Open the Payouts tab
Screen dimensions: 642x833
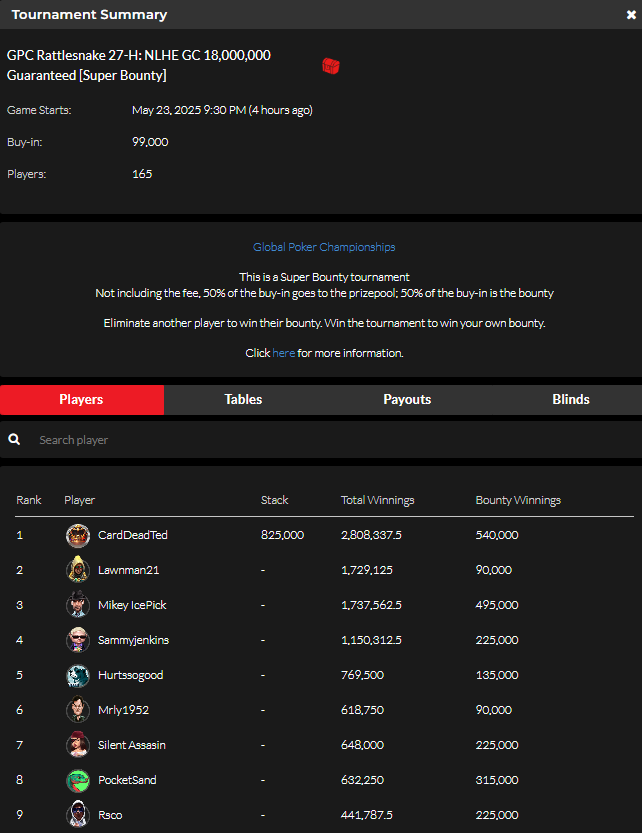click(407, 400)
